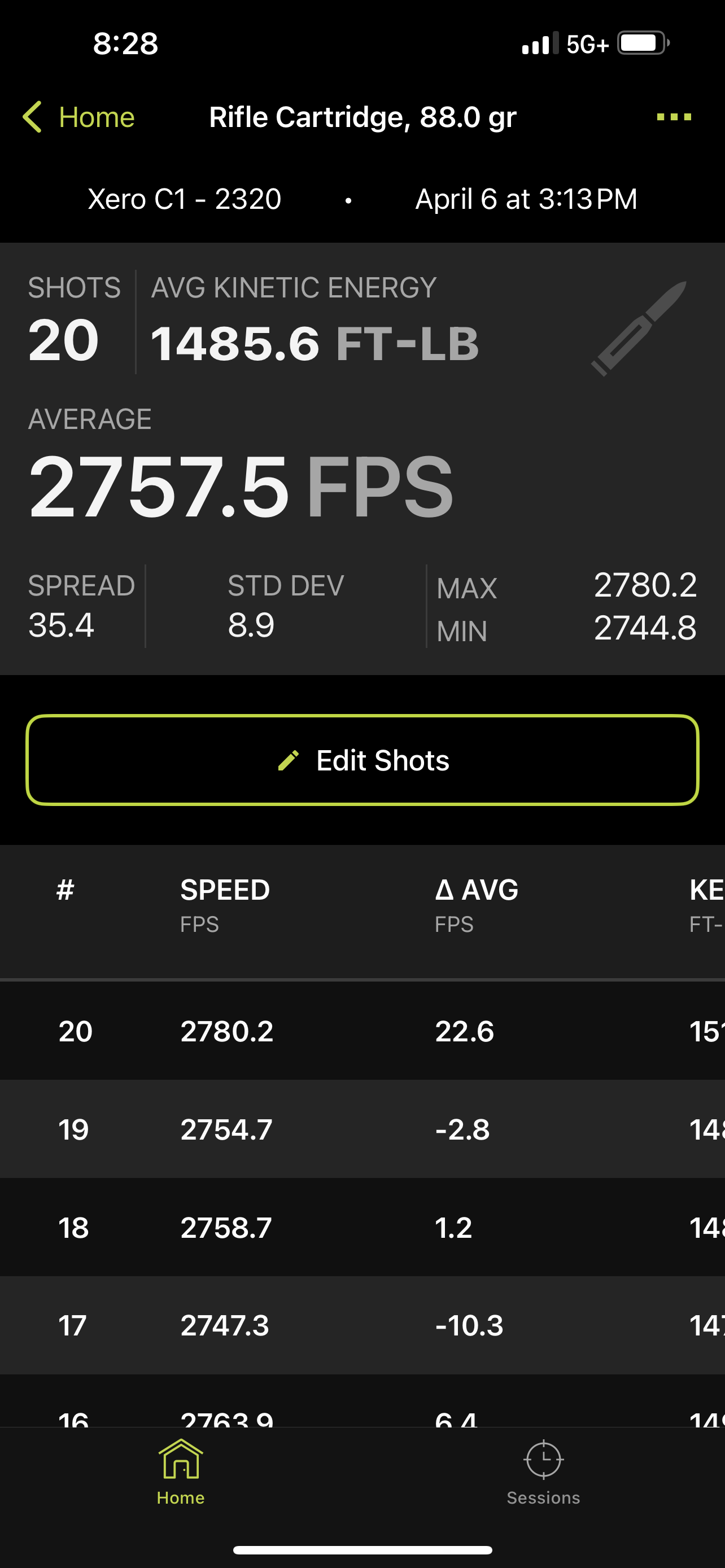
Task: Select shot 20 row at 2780.2 FPS
Action: point(362,1031)
